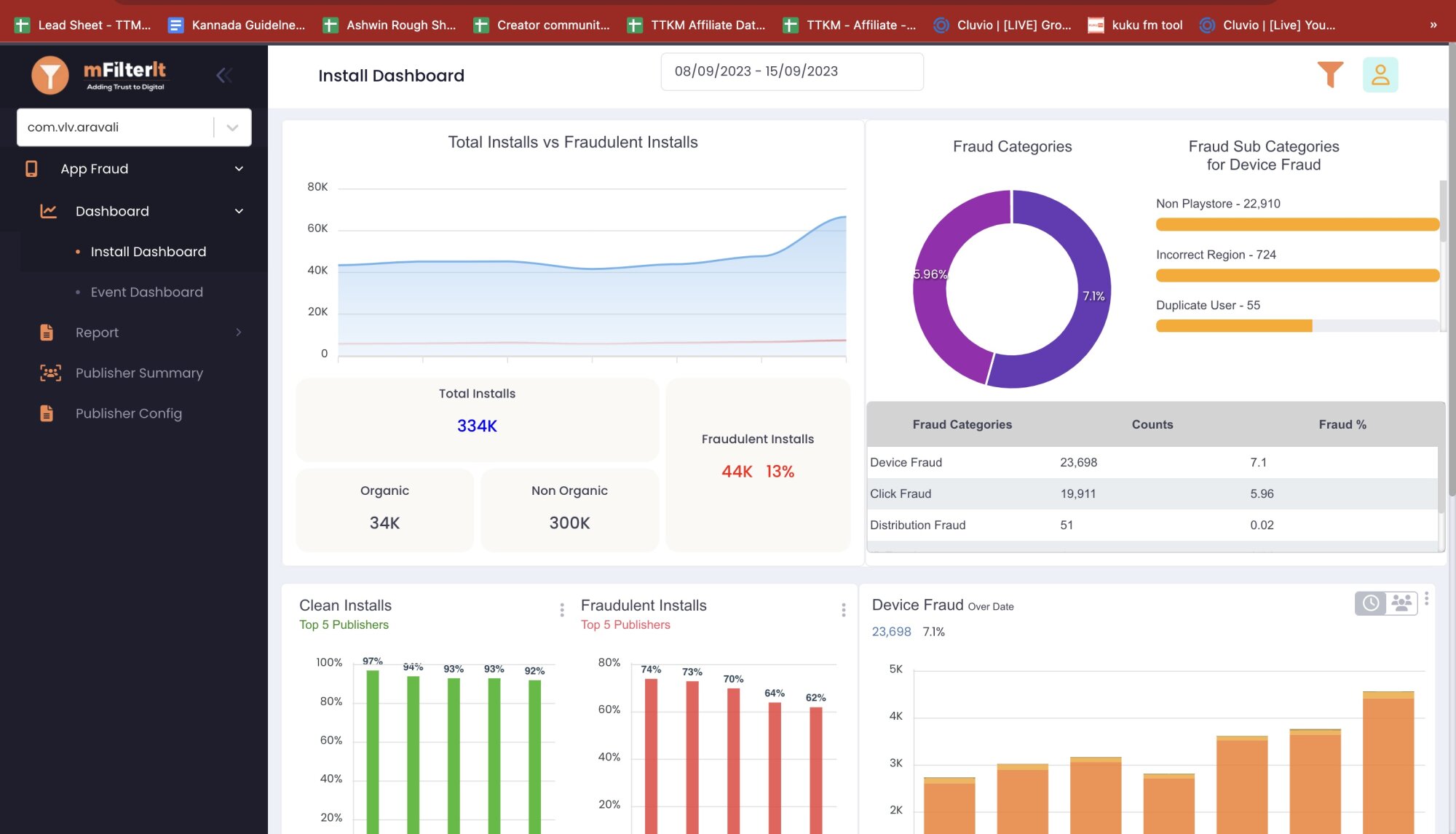This screenshot has height=834, width=1456.
Task: Click the Total Installs value 334K
Action: (x=477, y=426)
